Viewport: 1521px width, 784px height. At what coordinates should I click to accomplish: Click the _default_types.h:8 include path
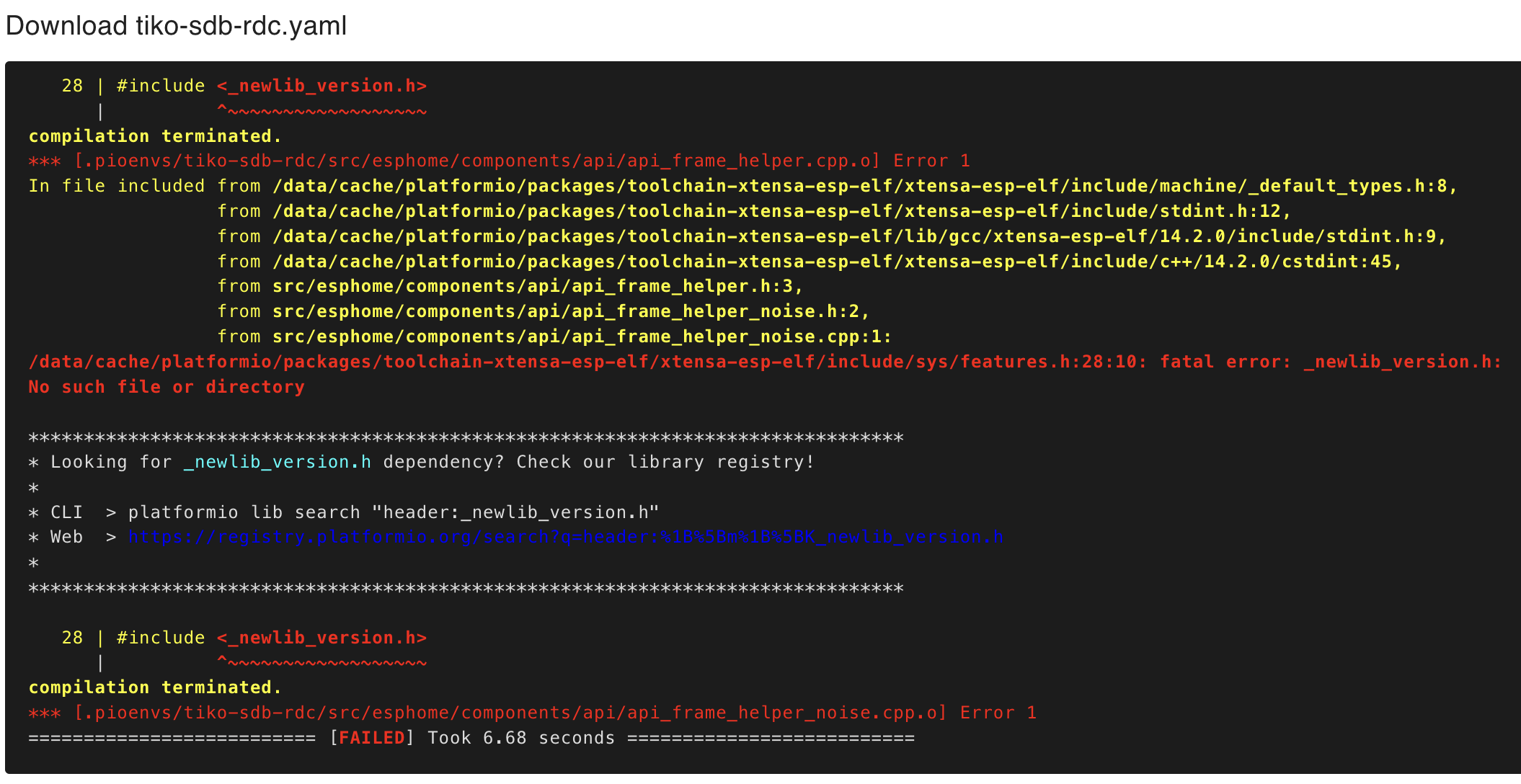click(x=864, y=186)
